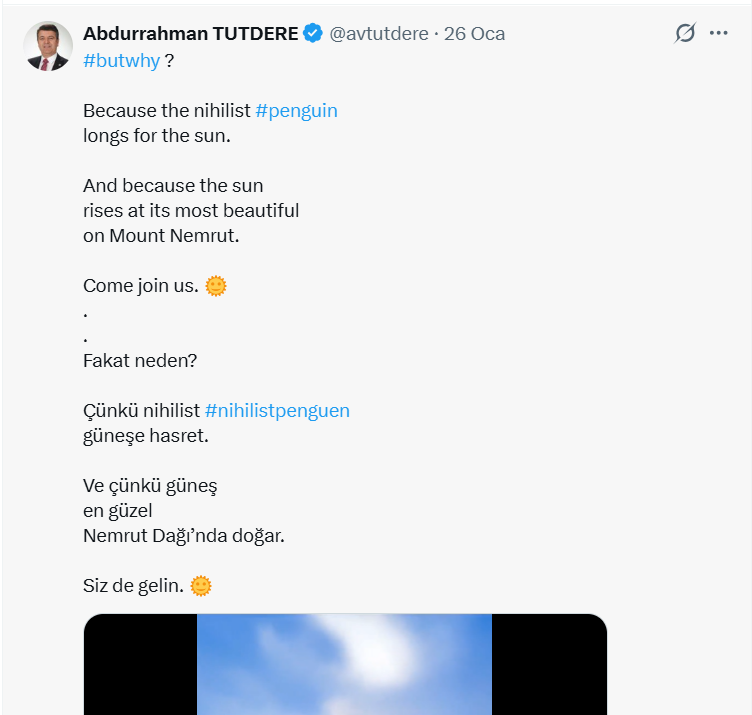The image size is (752, 715).
Task: Open the @avtutdere handle link
Action: point(379,34)
